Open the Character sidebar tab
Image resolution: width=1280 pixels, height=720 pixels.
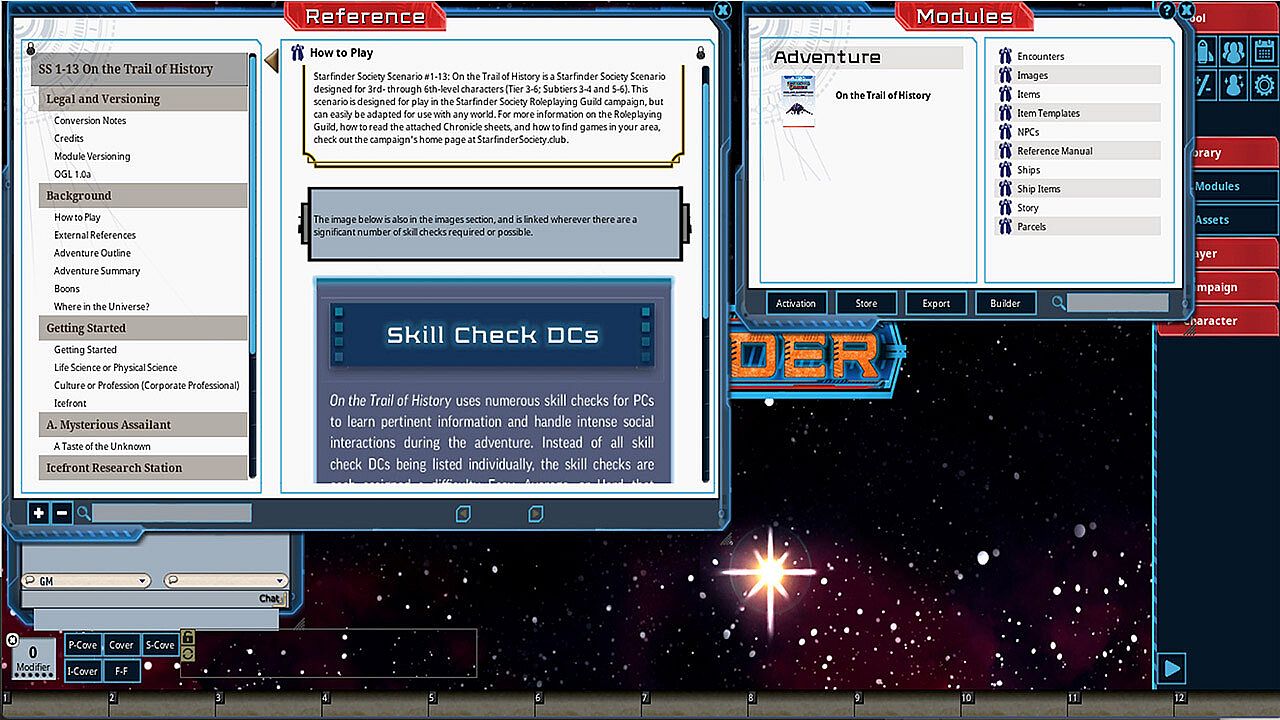pos(1218,321)
